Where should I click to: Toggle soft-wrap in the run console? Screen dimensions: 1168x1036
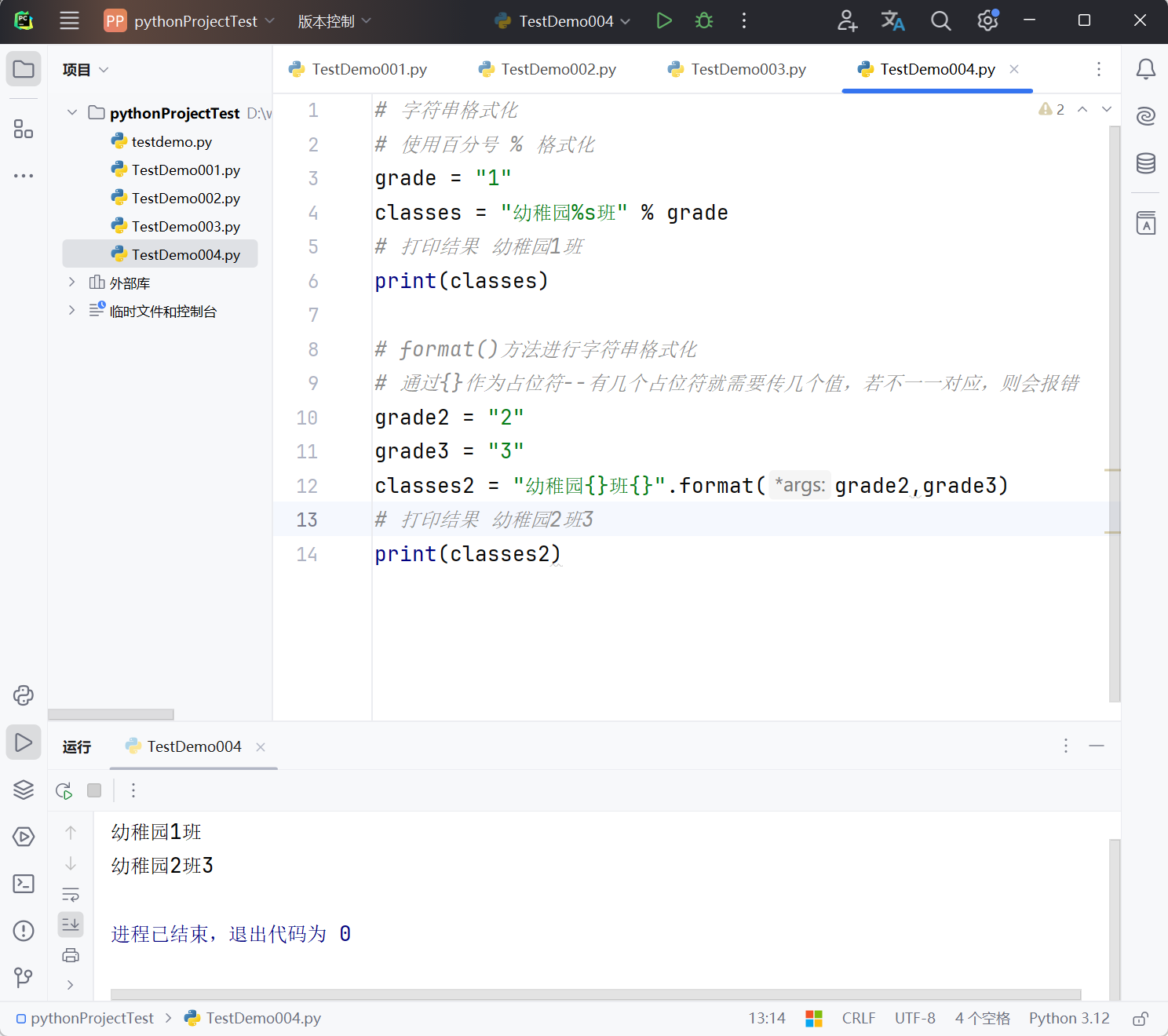71,895
